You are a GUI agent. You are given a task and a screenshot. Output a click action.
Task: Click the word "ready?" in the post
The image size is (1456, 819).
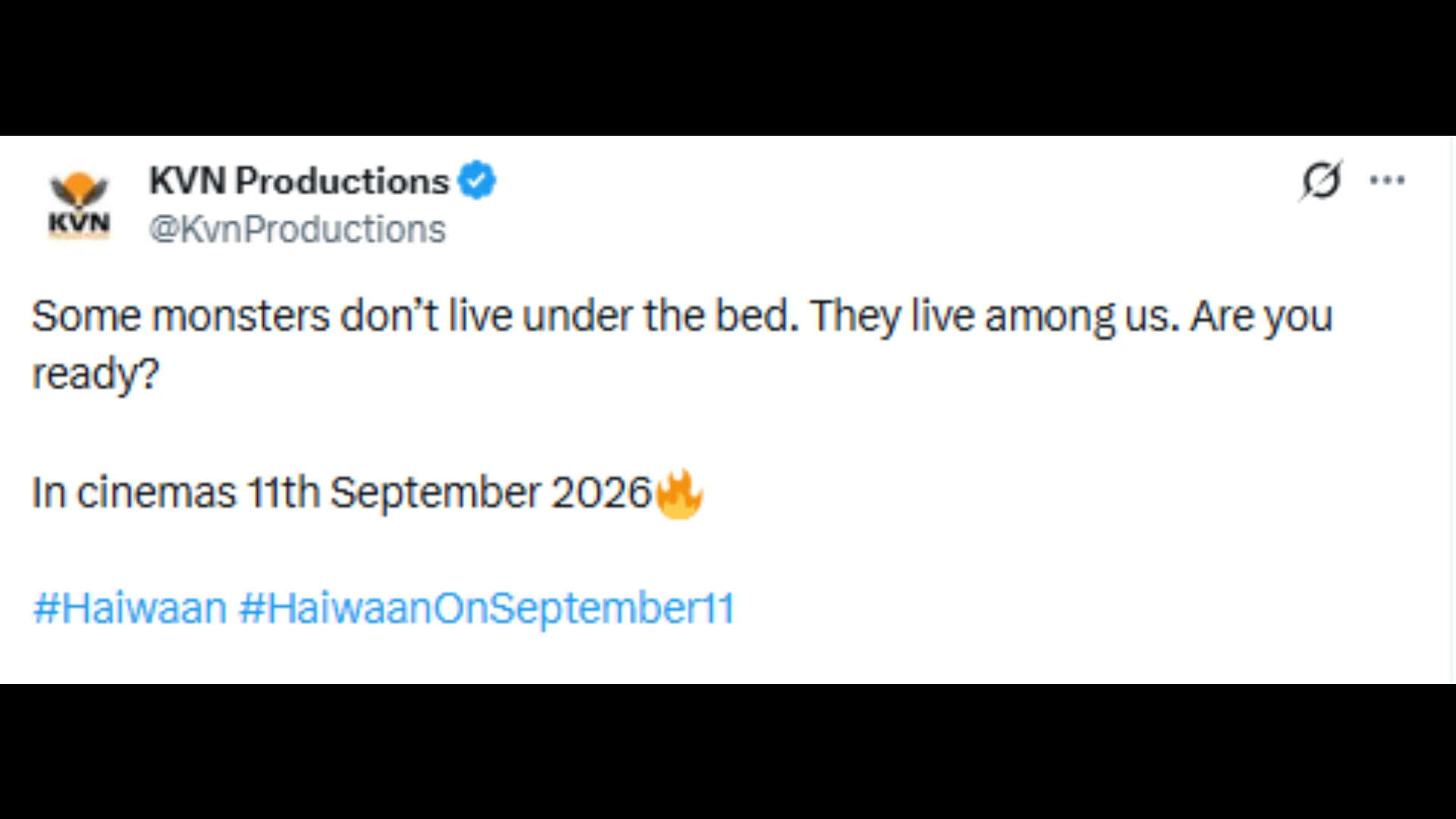click(96, 375)
